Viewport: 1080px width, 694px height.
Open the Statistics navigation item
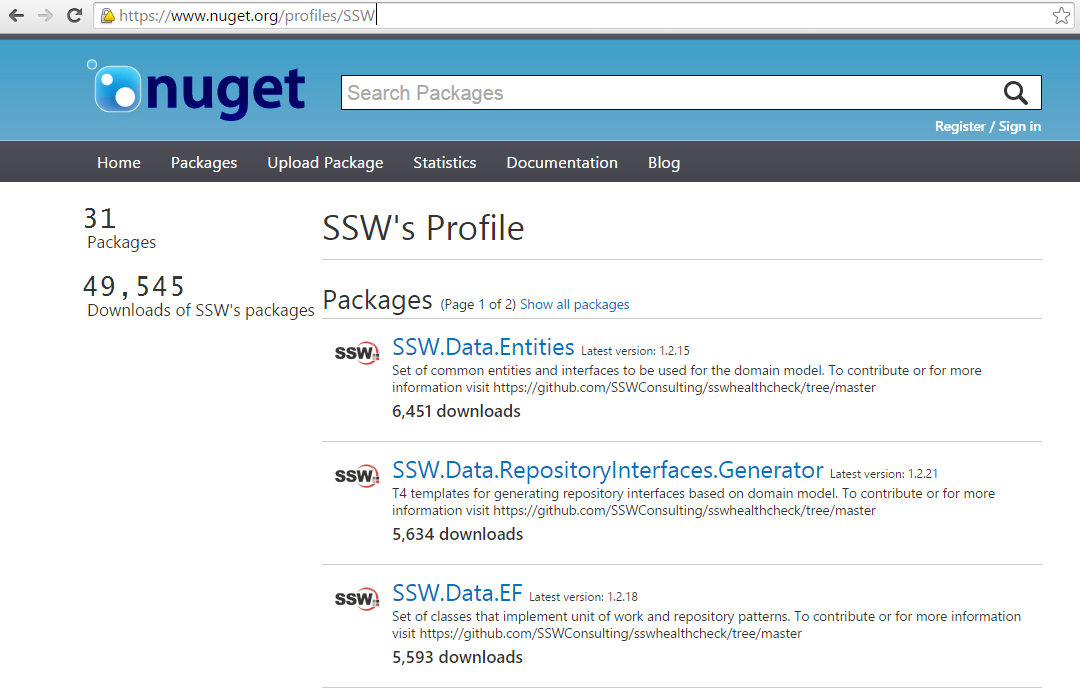[444, 162]
